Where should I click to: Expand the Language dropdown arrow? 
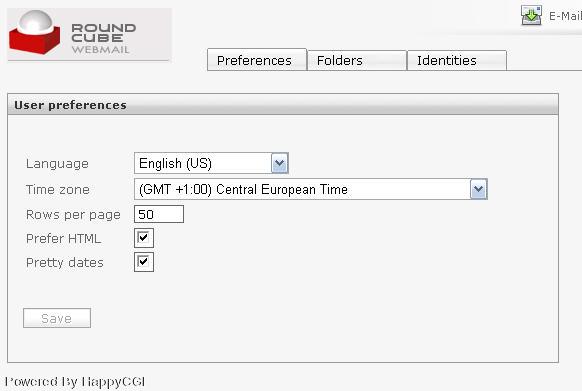279,163
